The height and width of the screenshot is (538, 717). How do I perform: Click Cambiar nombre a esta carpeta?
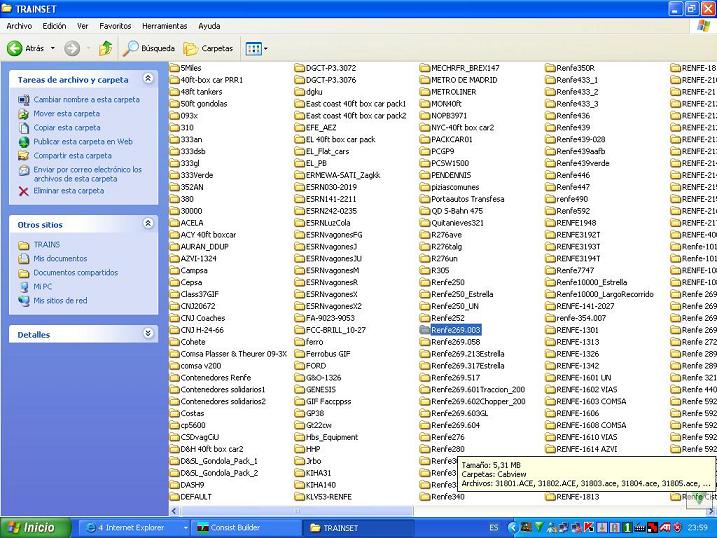86,100
